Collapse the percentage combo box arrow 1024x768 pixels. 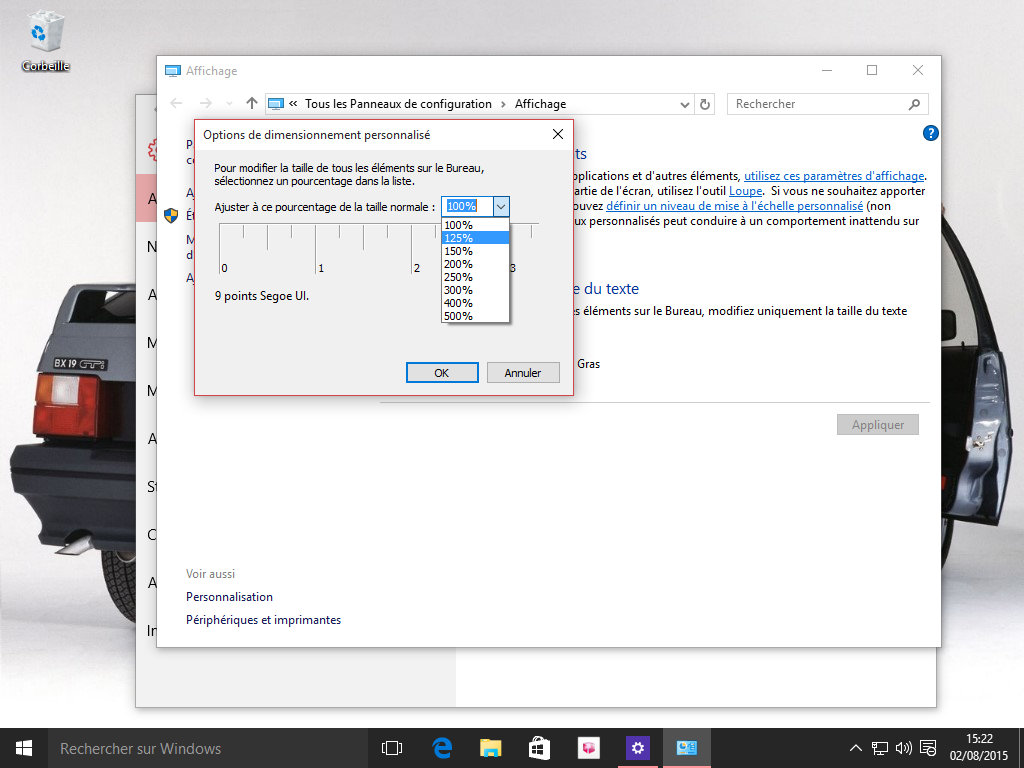(501, 206)
